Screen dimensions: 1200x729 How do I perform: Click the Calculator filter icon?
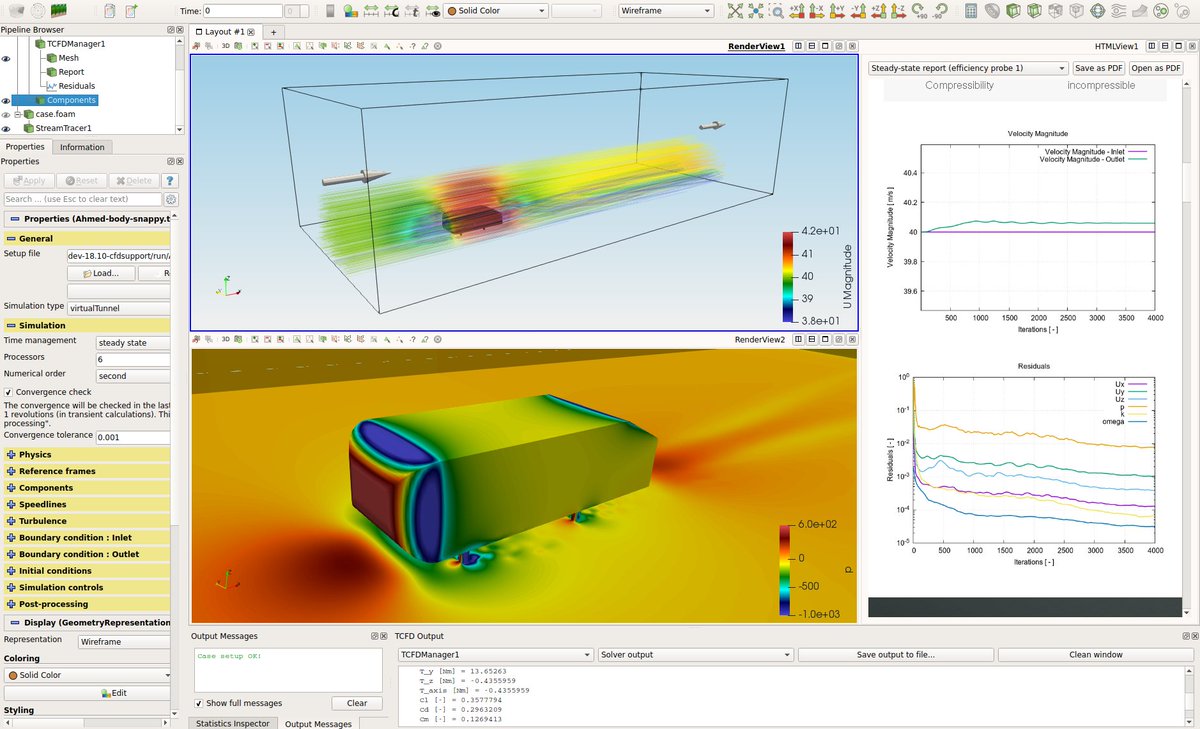point(970,11)
